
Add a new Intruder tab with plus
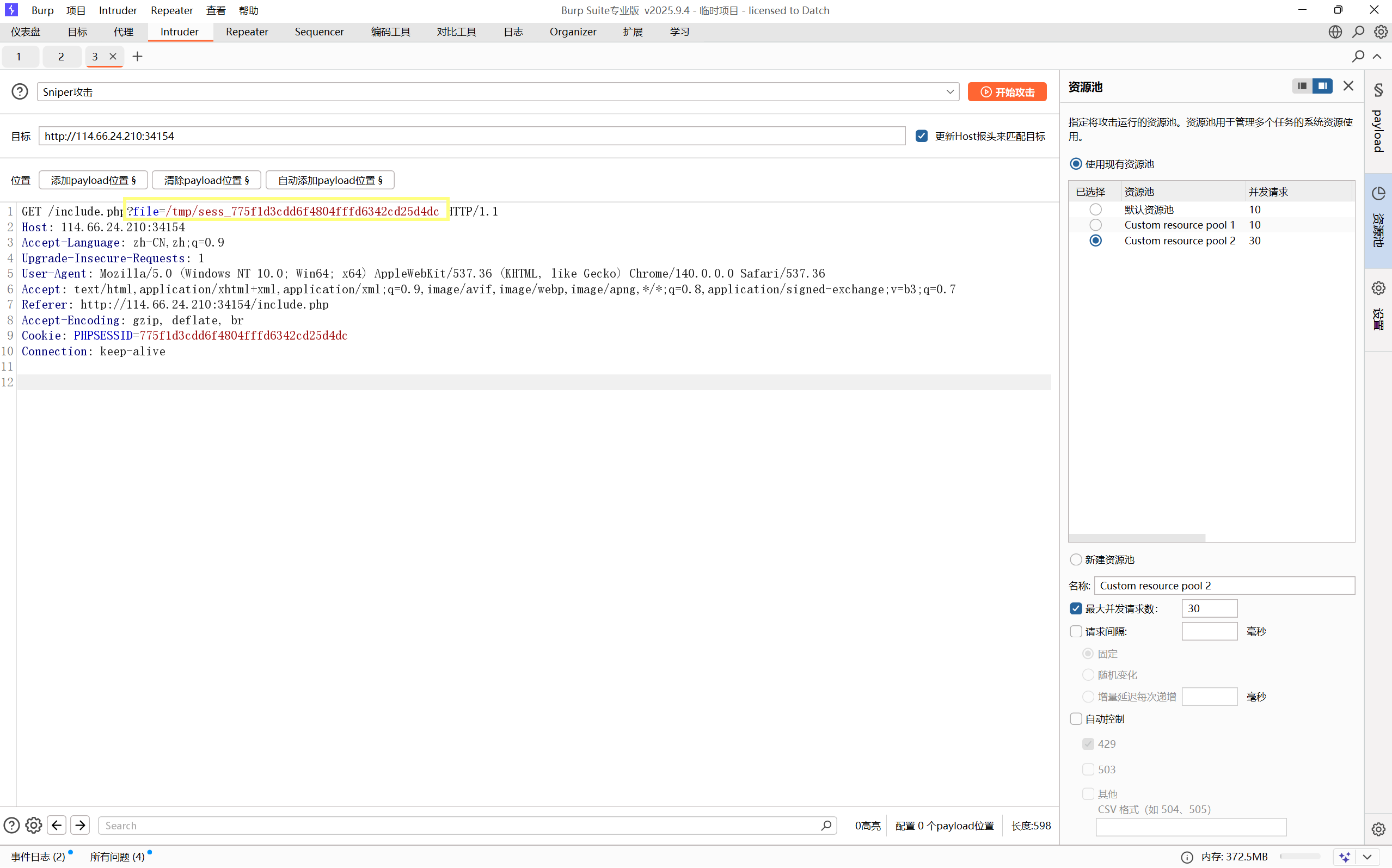[137, 56]
